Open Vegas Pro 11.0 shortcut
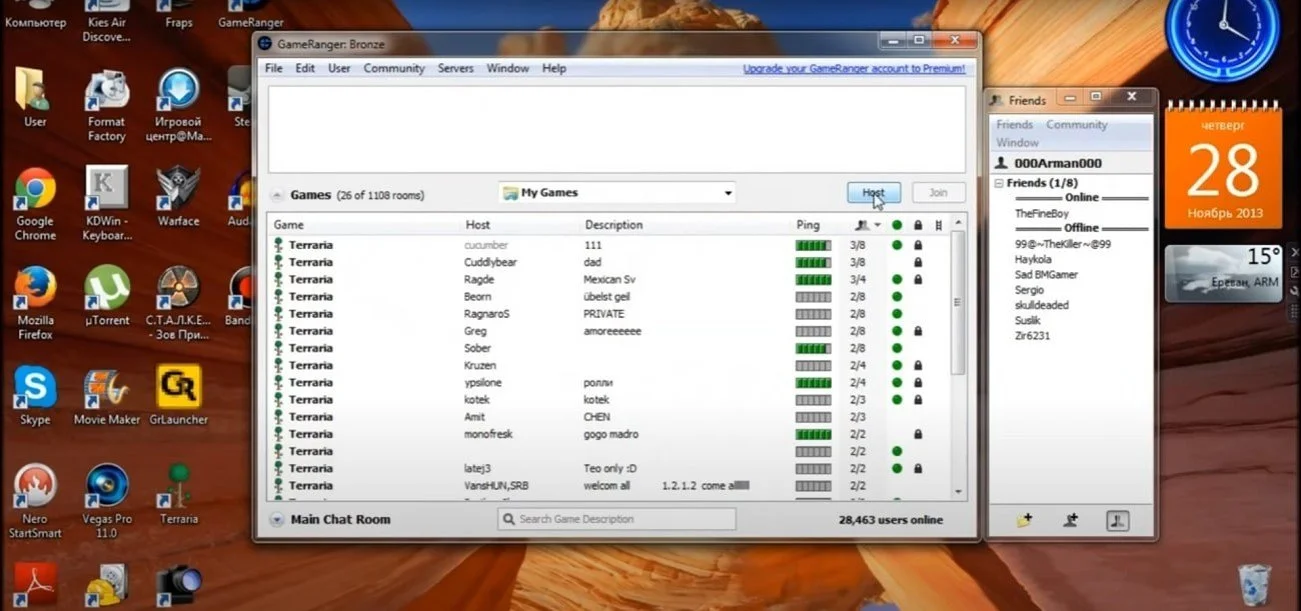Screen dimensions: 1301x611 (106, 502)
